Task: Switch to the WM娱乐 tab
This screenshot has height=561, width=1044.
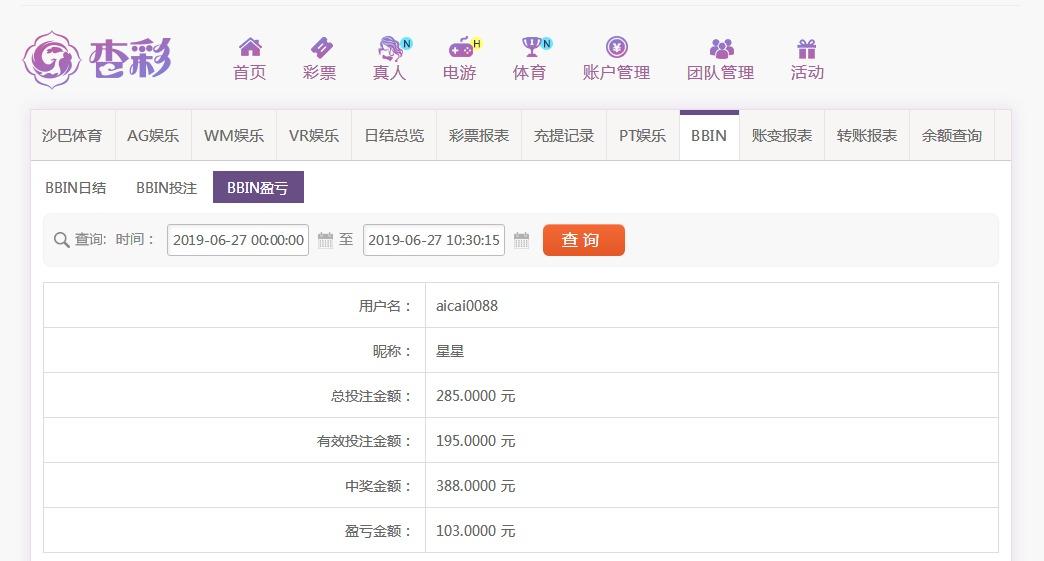Action: [234, 136]
